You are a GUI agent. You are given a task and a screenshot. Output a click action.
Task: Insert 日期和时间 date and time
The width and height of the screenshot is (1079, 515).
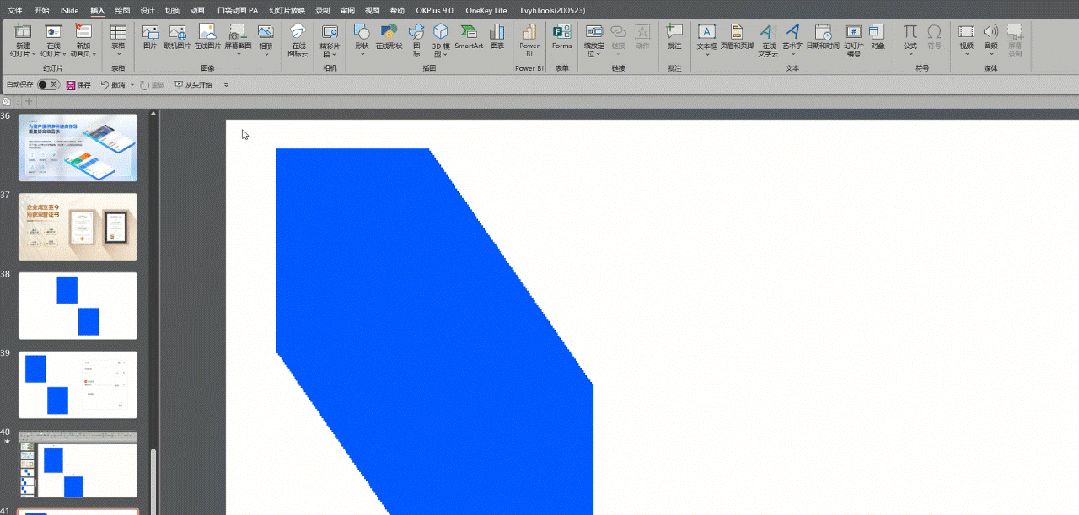pos(823,36)
